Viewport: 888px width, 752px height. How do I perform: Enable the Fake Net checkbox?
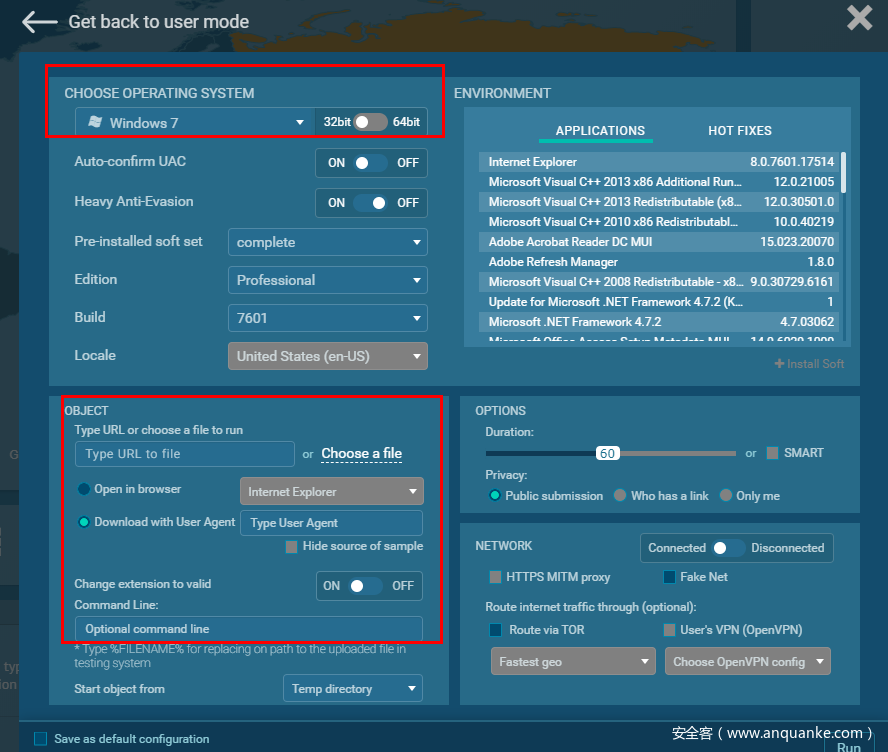670,577
